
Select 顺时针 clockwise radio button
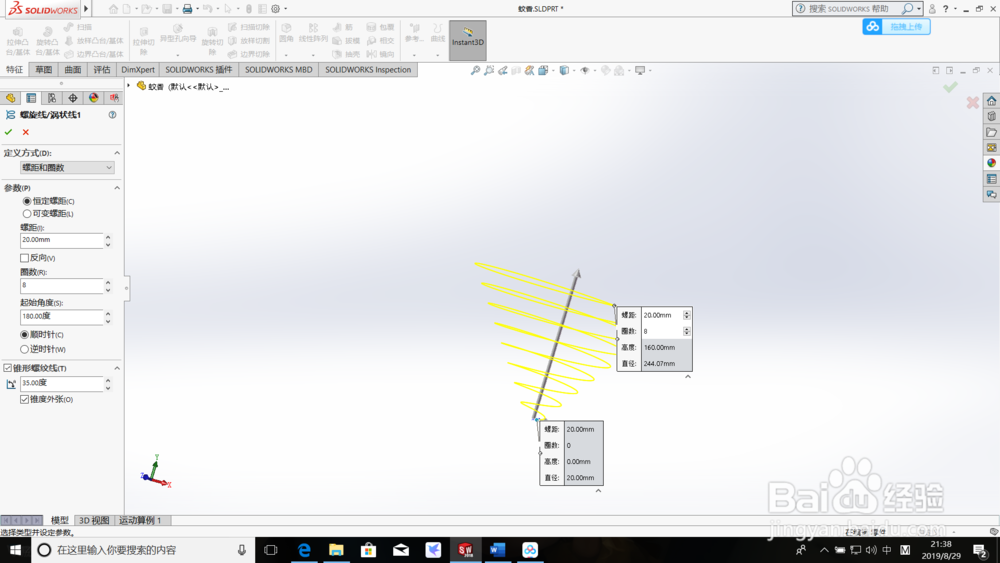point(24,334)
